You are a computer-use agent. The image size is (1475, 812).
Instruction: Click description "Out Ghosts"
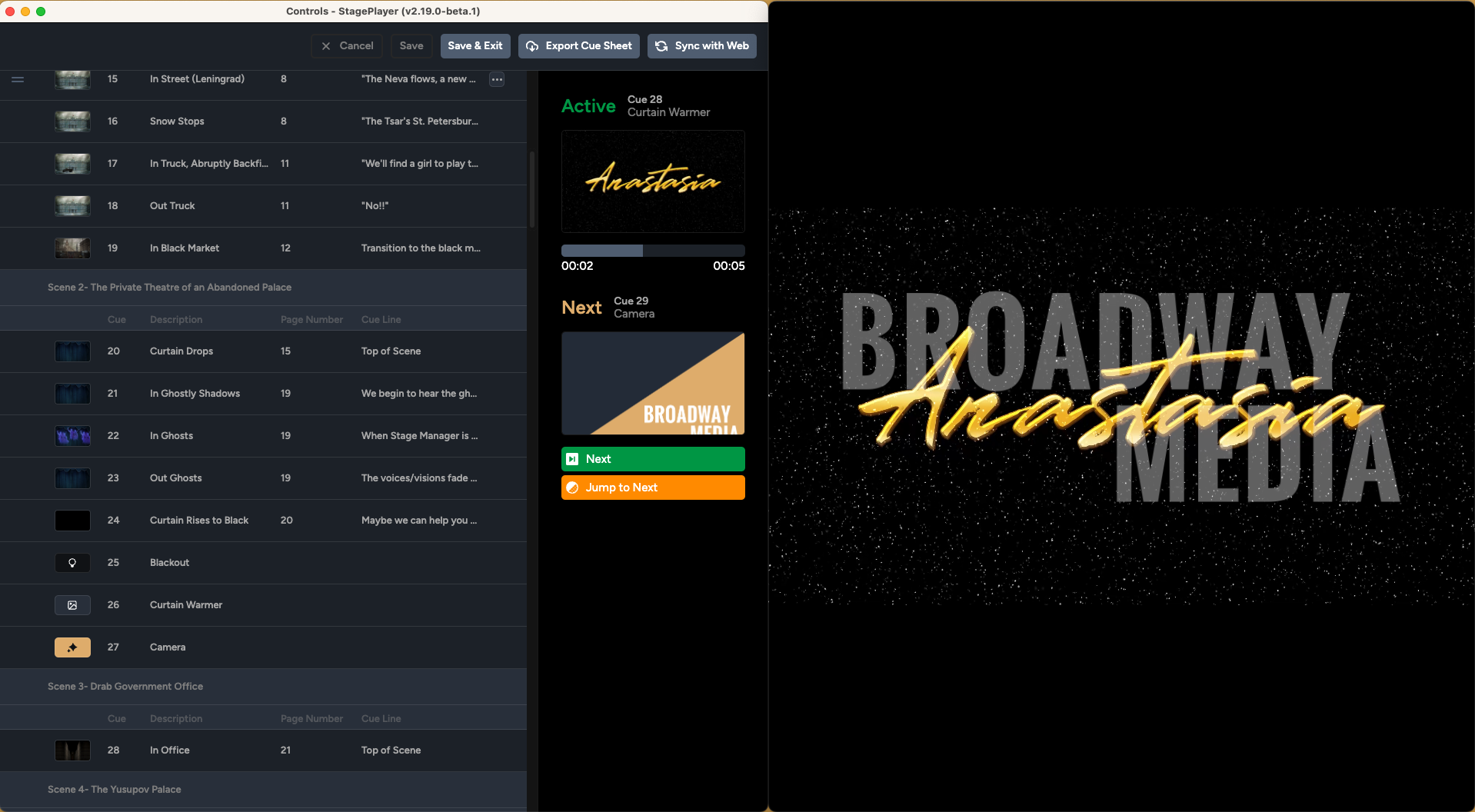click(176, 478)
